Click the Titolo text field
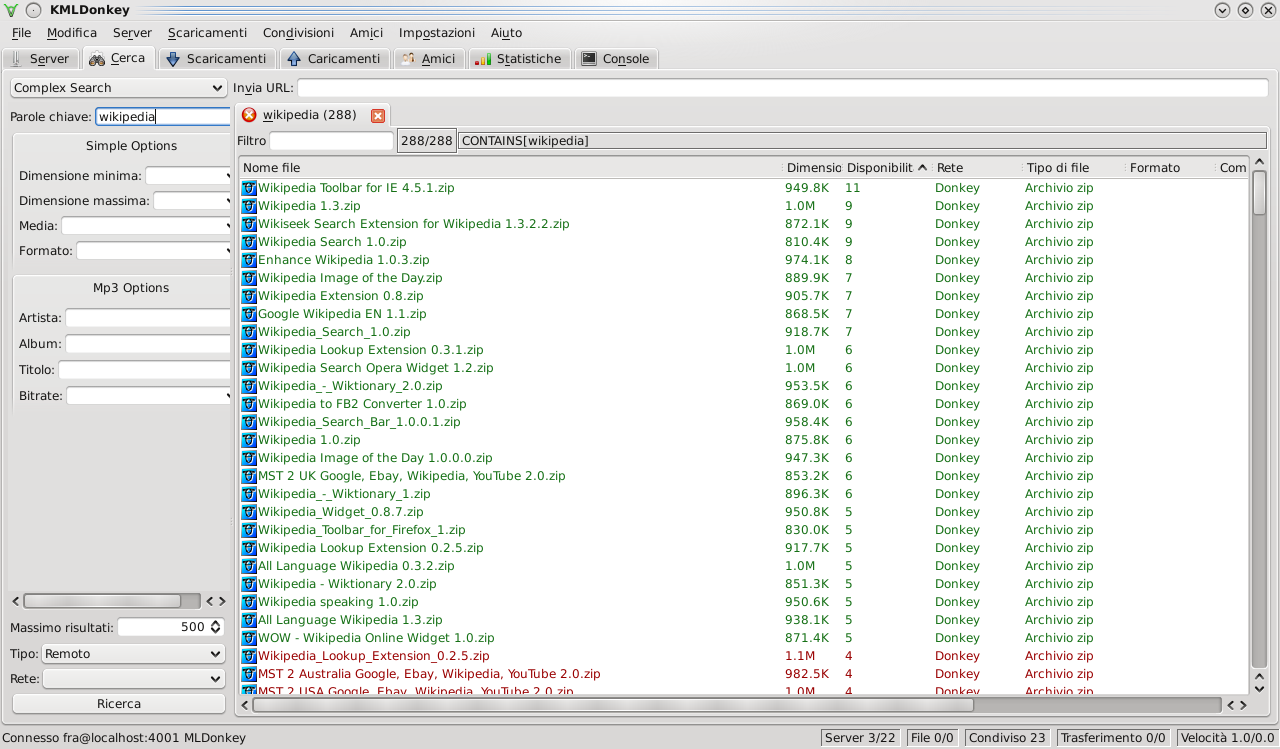Viewport: 1280px width, 749px height. (x=146, y=370)
